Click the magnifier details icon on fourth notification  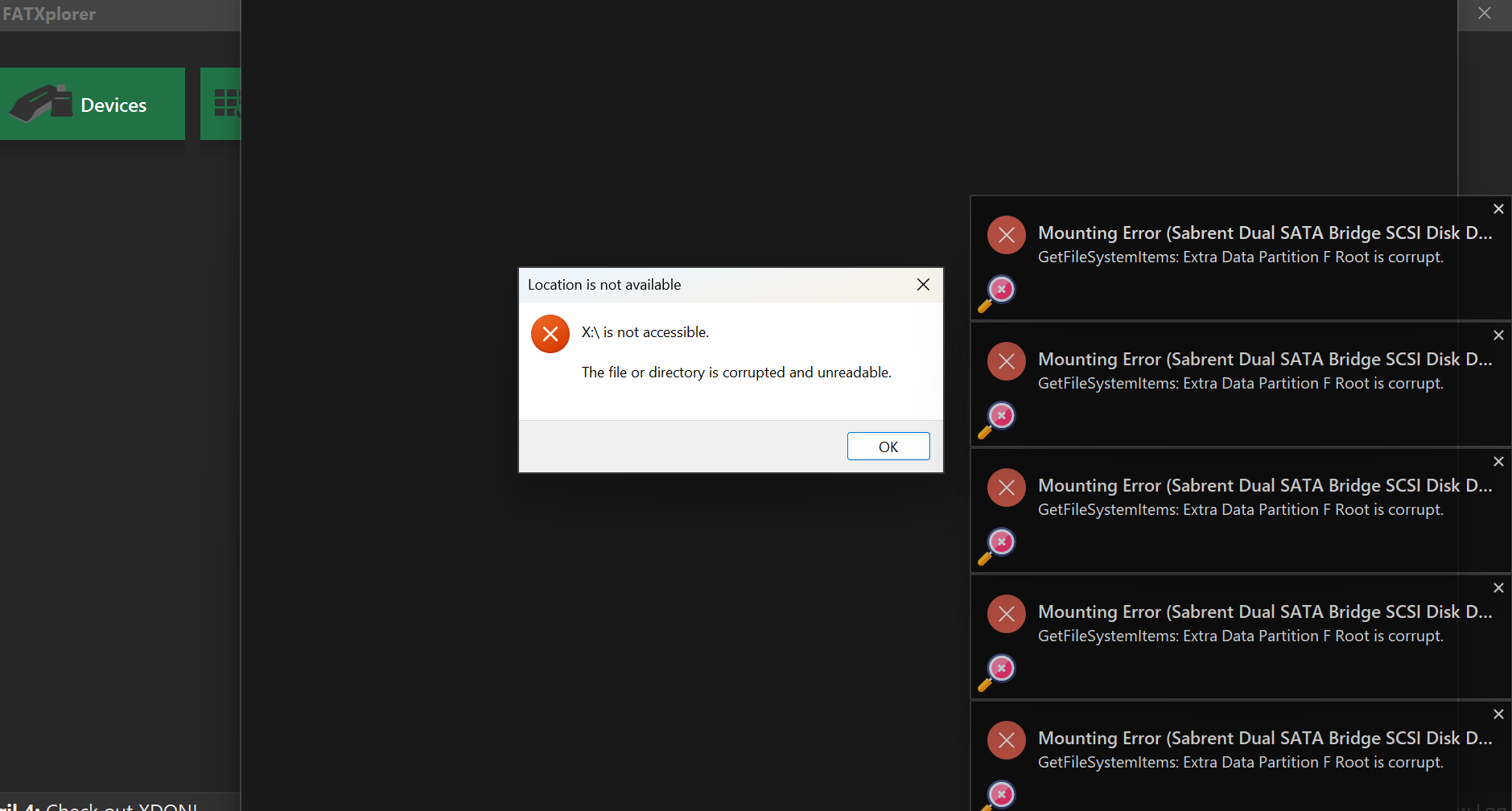pos(997,673)
